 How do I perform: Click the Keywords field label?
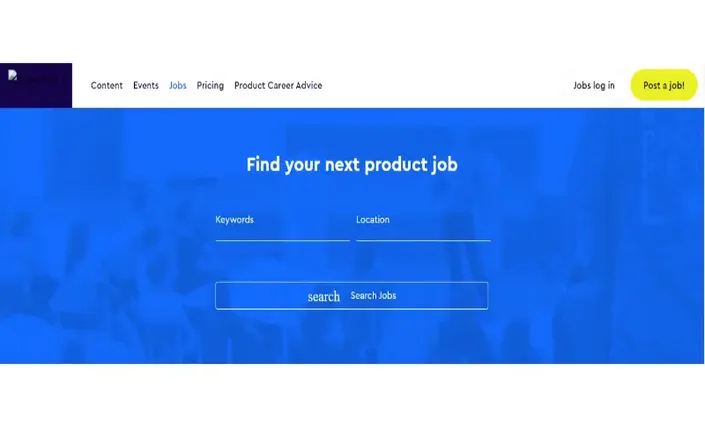pos(234,220)
